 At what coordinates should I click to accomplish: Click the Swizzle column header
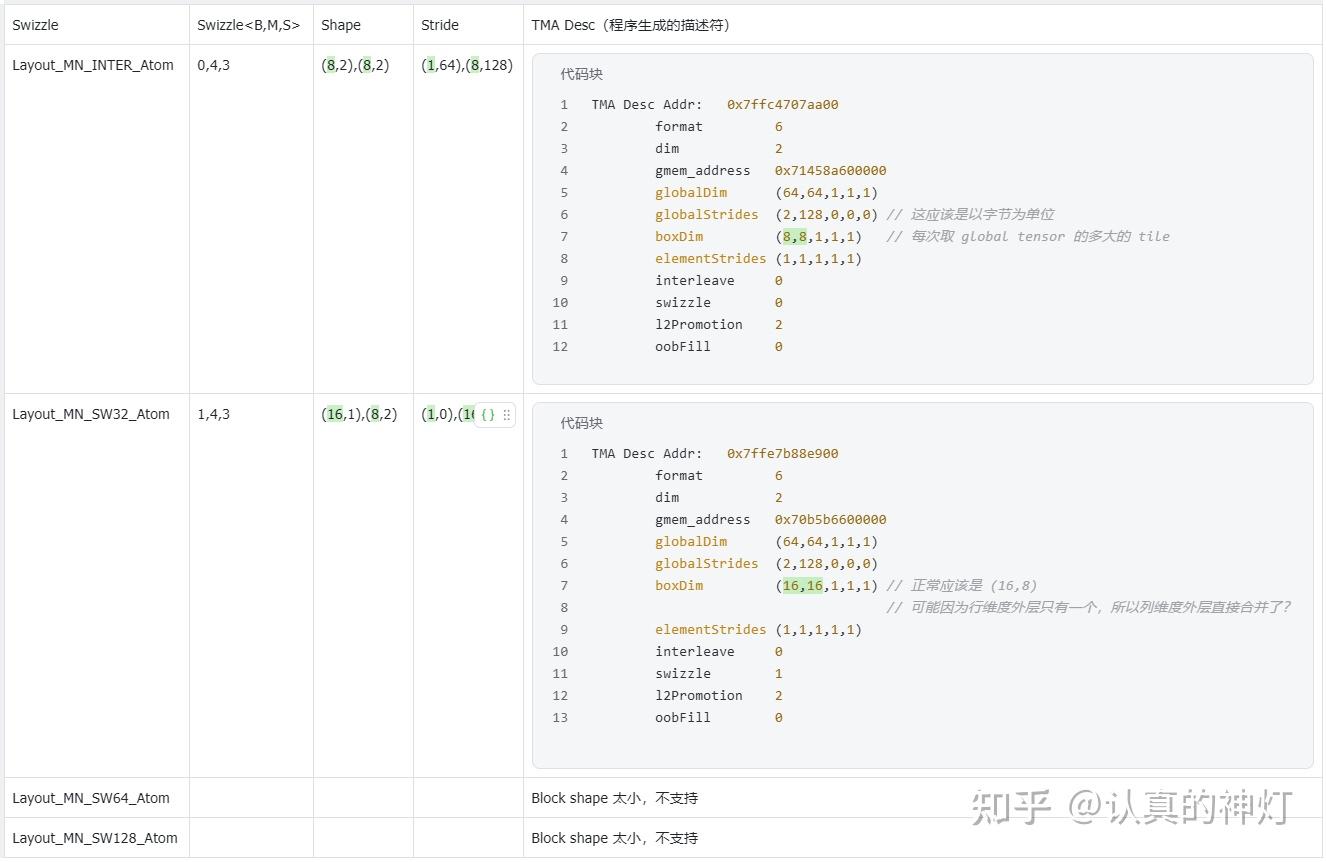tap(34, 24)
